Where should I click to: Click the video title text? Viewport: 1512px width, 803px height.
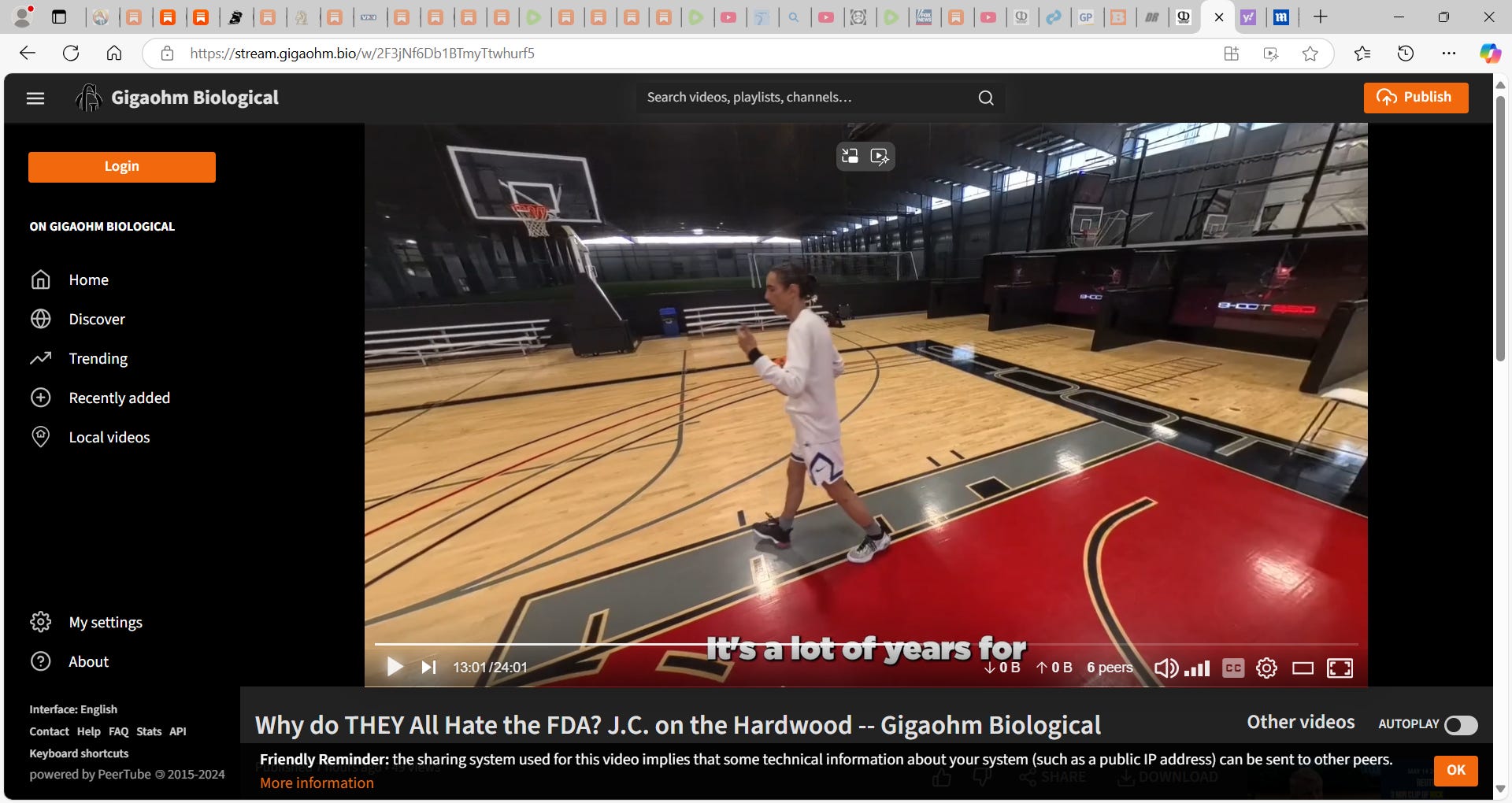coord(677,725)
